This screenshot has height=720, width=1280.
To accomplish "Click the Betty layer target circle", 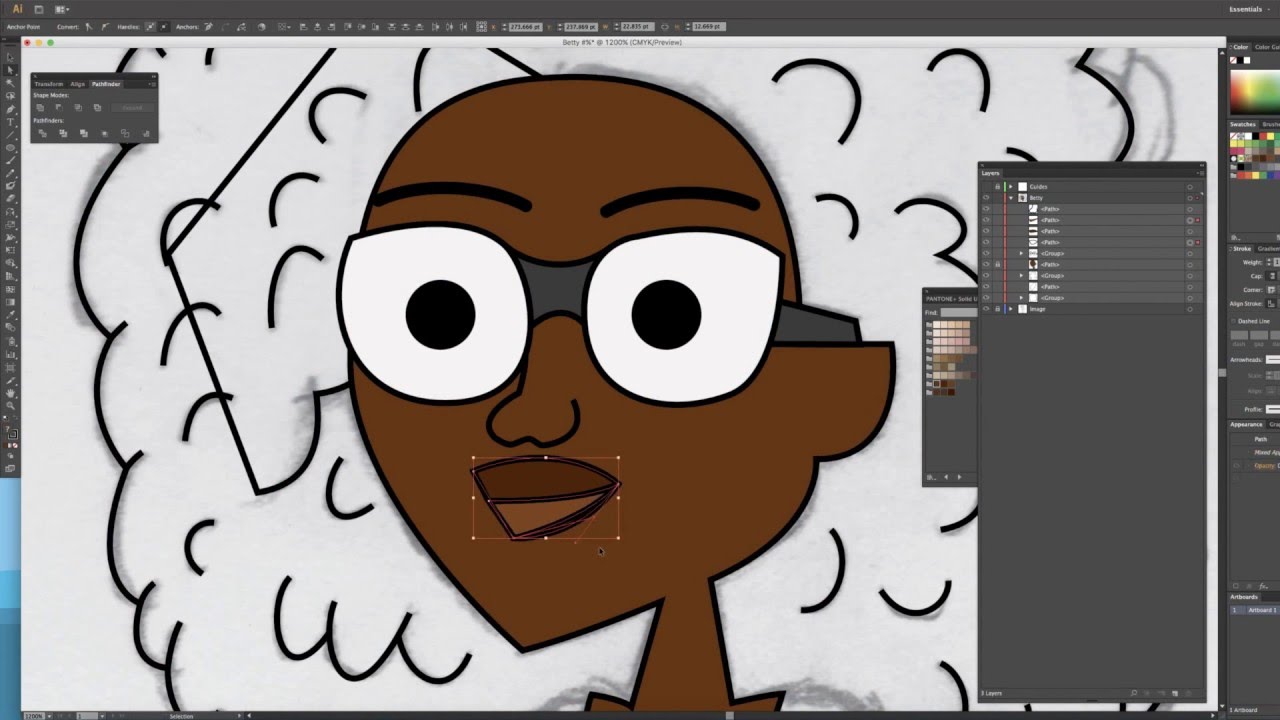I will click(1190, 198).
